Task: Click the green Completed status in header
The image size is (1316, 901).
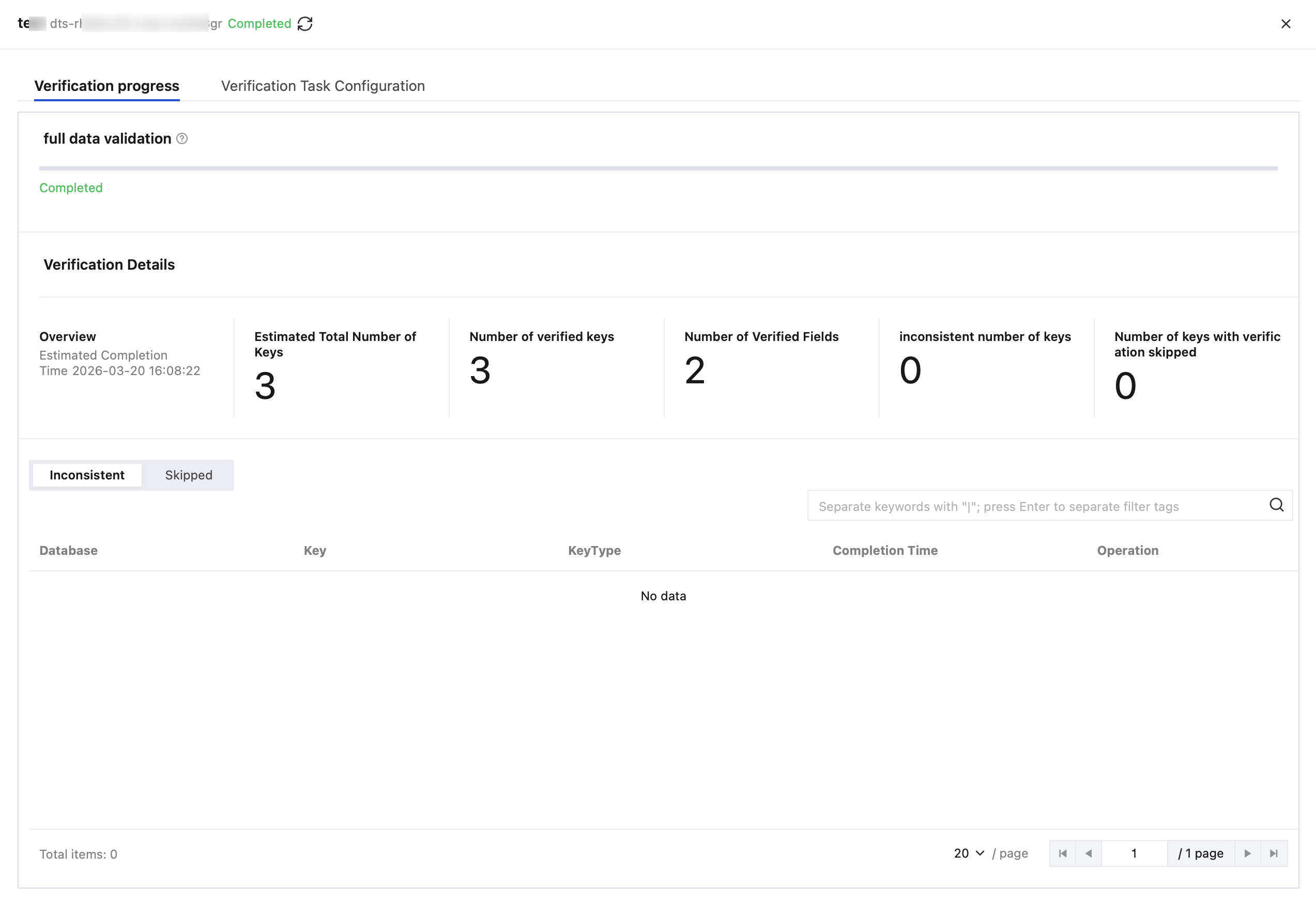Action: tap(259, 24)
